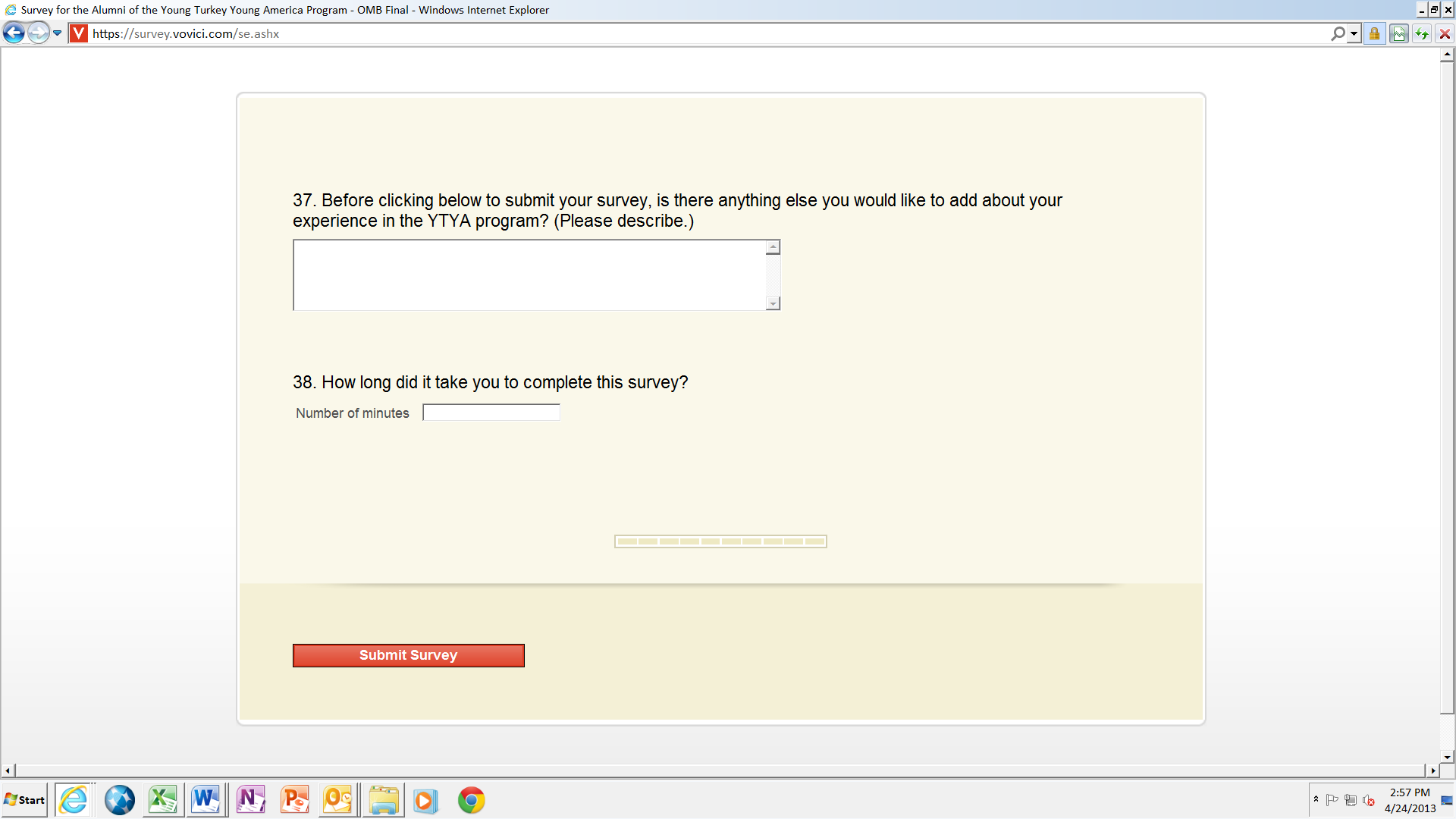The height and width of the screenshot is (819, 1456).
Task: Open the recent pages dropdown arrow
Action: (x=57, y=33)
